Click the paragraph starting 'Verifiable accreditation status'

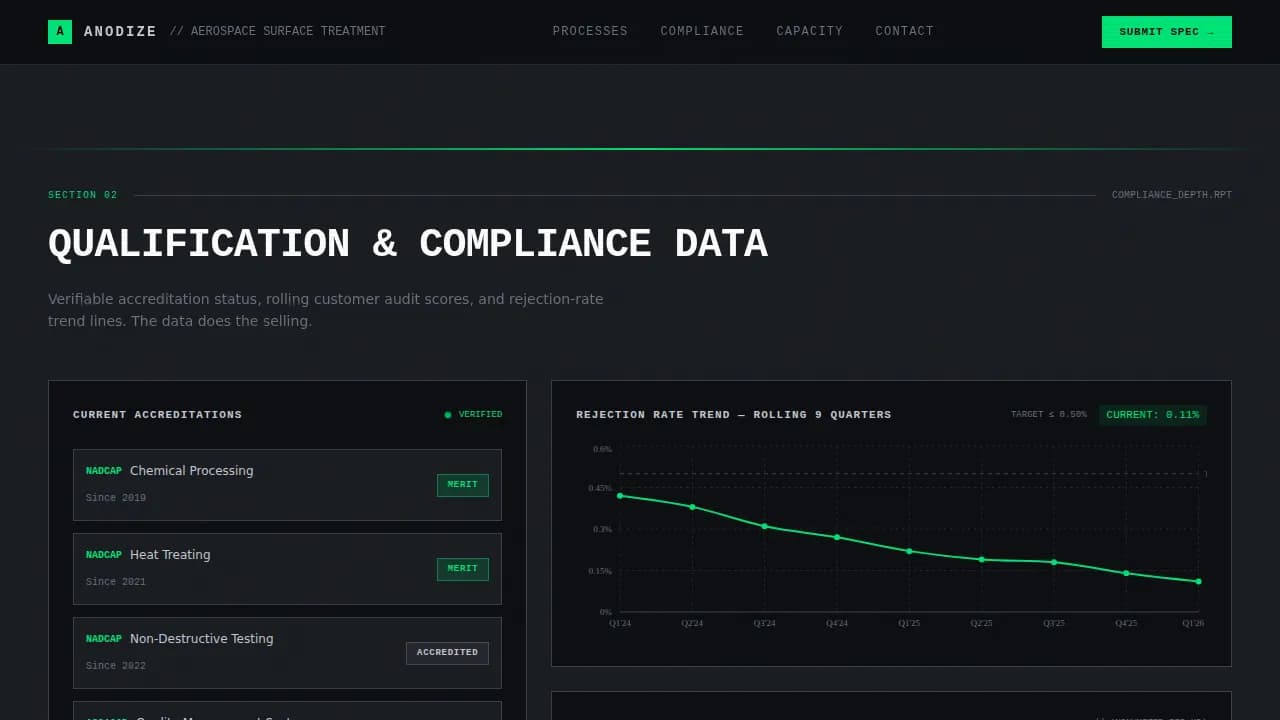click(x=326, y=310)
